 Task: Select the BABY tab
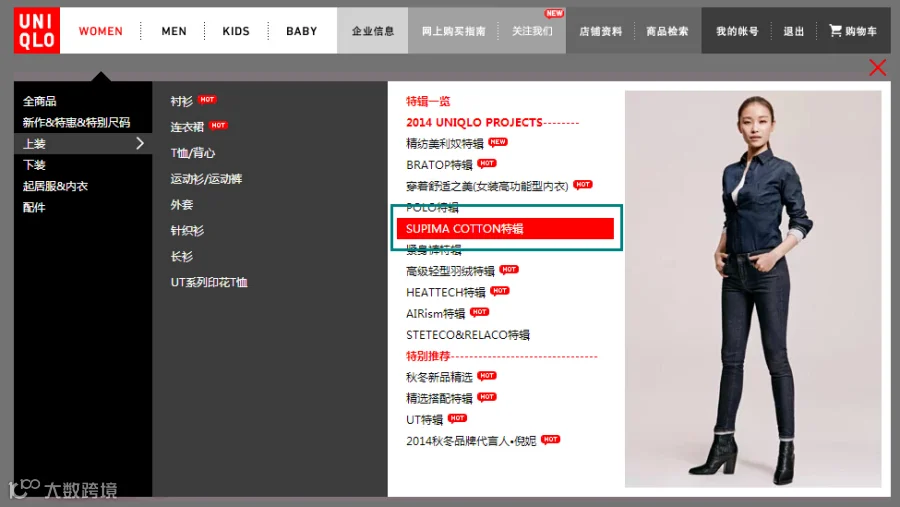301,31
